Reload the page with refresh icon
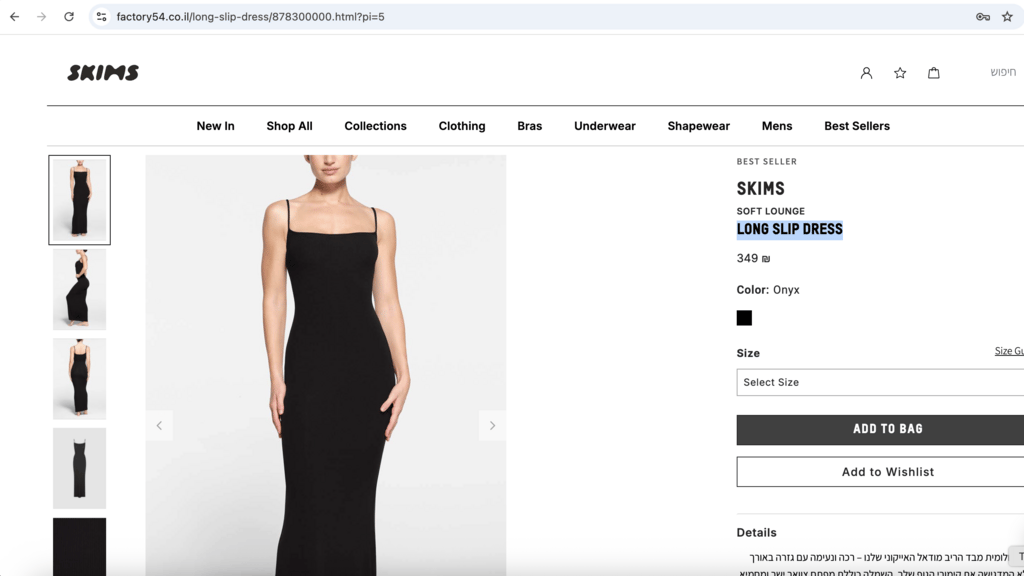This screenshot has height=576, width=1024. click(x=69, y=17)
